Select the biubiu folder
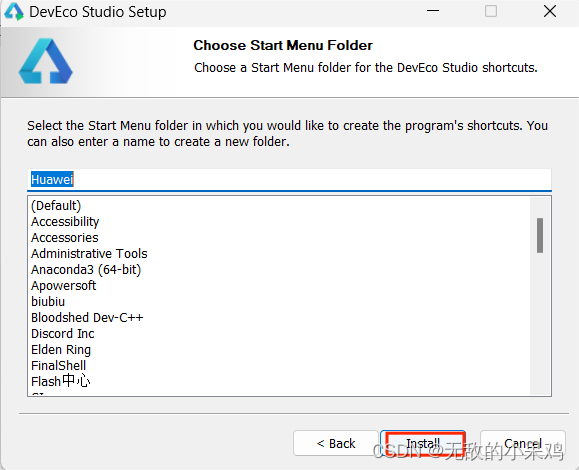 (x=48, y=302)
